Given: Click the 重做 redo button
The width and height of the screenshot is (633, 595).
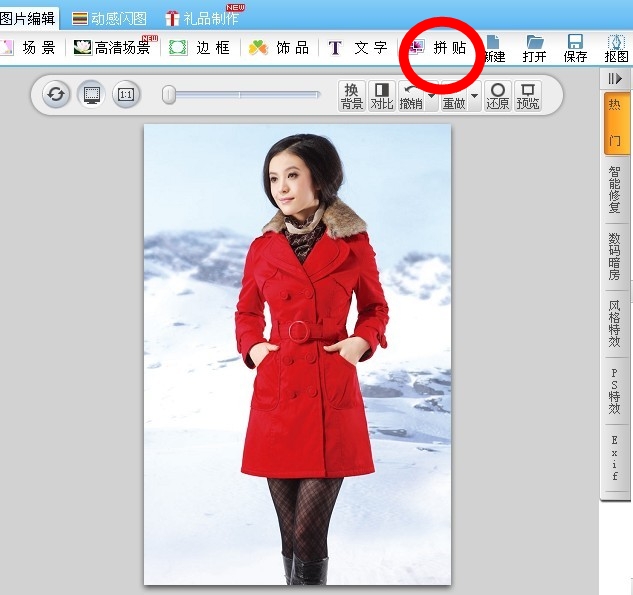Looking at the screenshot, I should pos(454,96).
